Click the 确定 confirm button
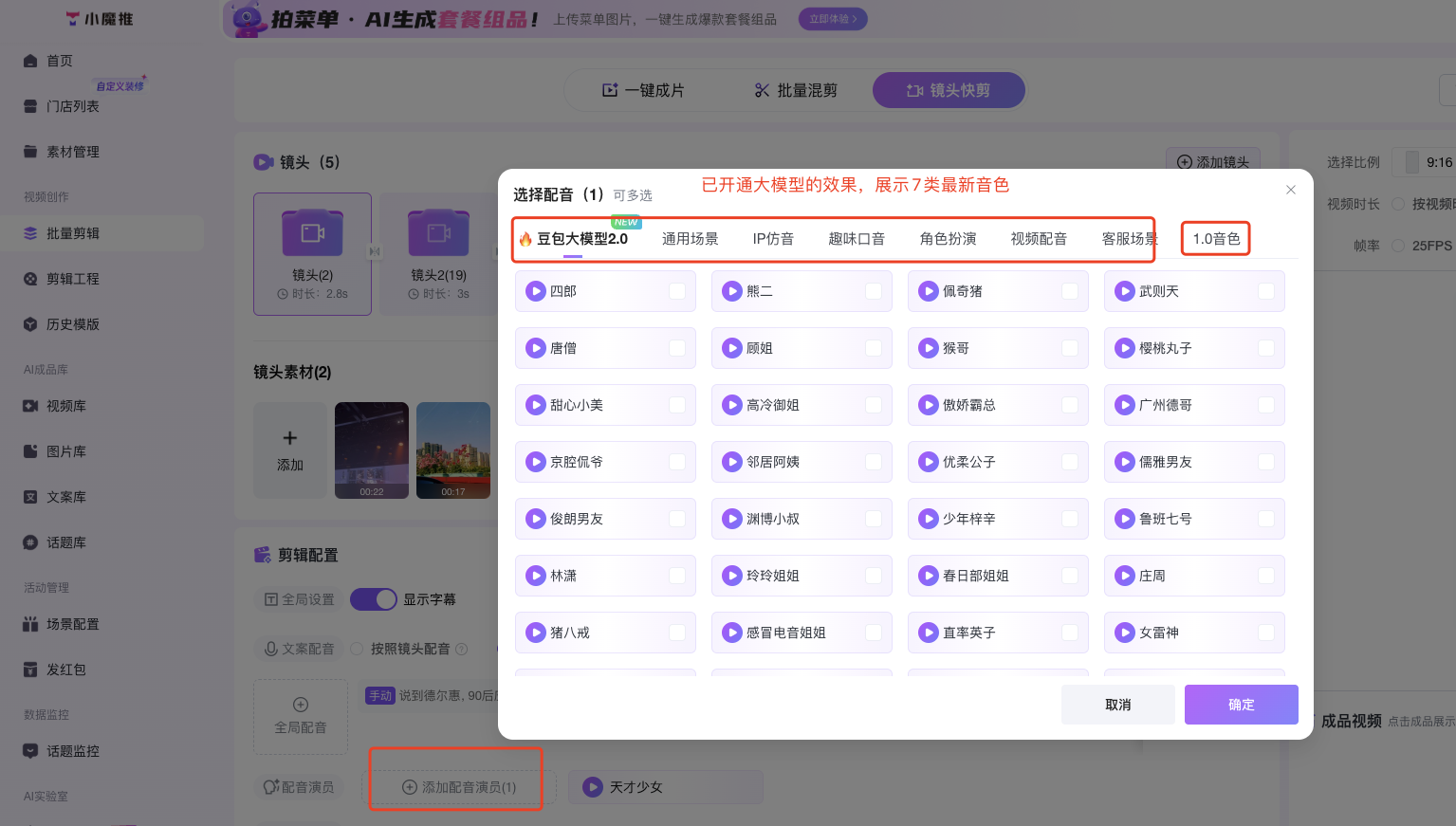Screen dimensions: 1456x826 point(1241,705)
